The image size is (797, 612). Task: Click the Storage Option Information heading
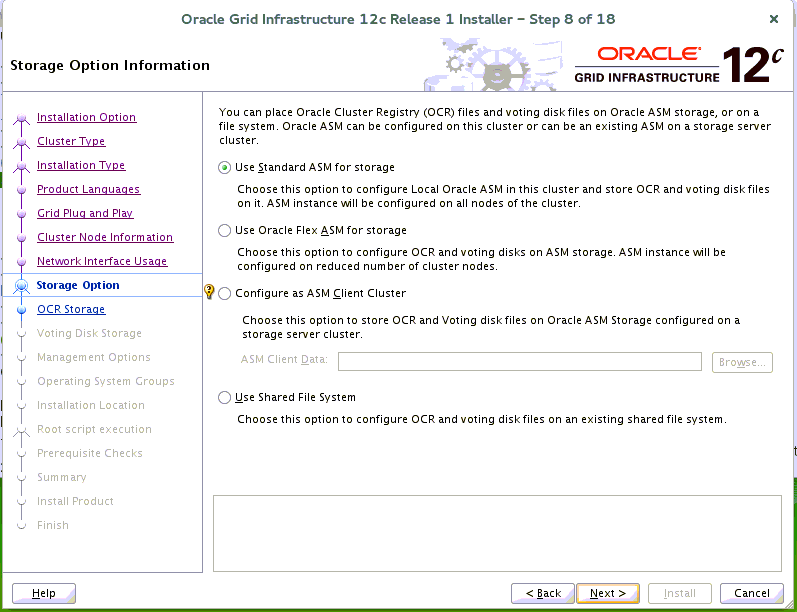coord(110,66)
